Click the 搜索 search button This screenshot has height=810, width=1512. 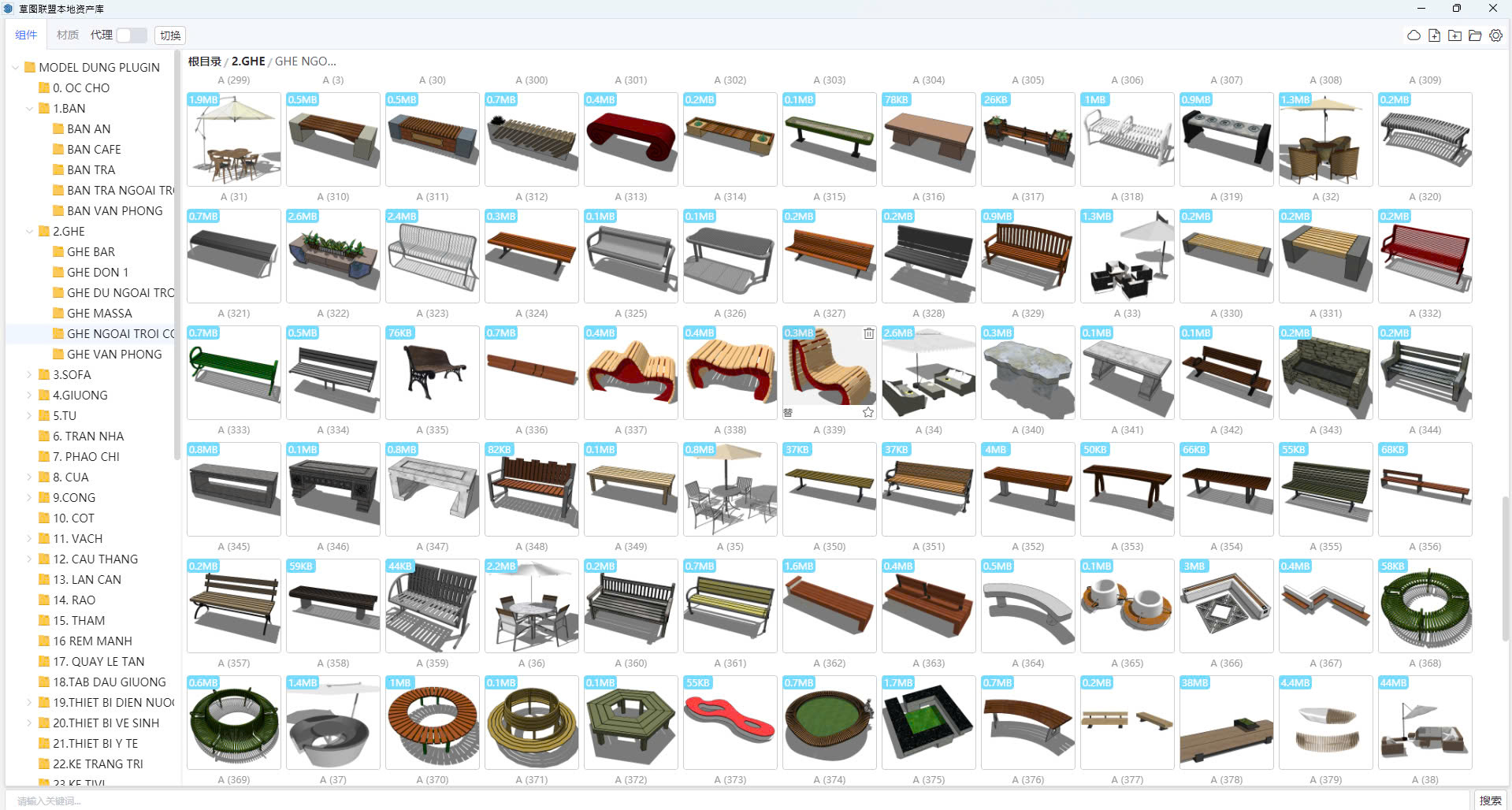coord(1490,801)
